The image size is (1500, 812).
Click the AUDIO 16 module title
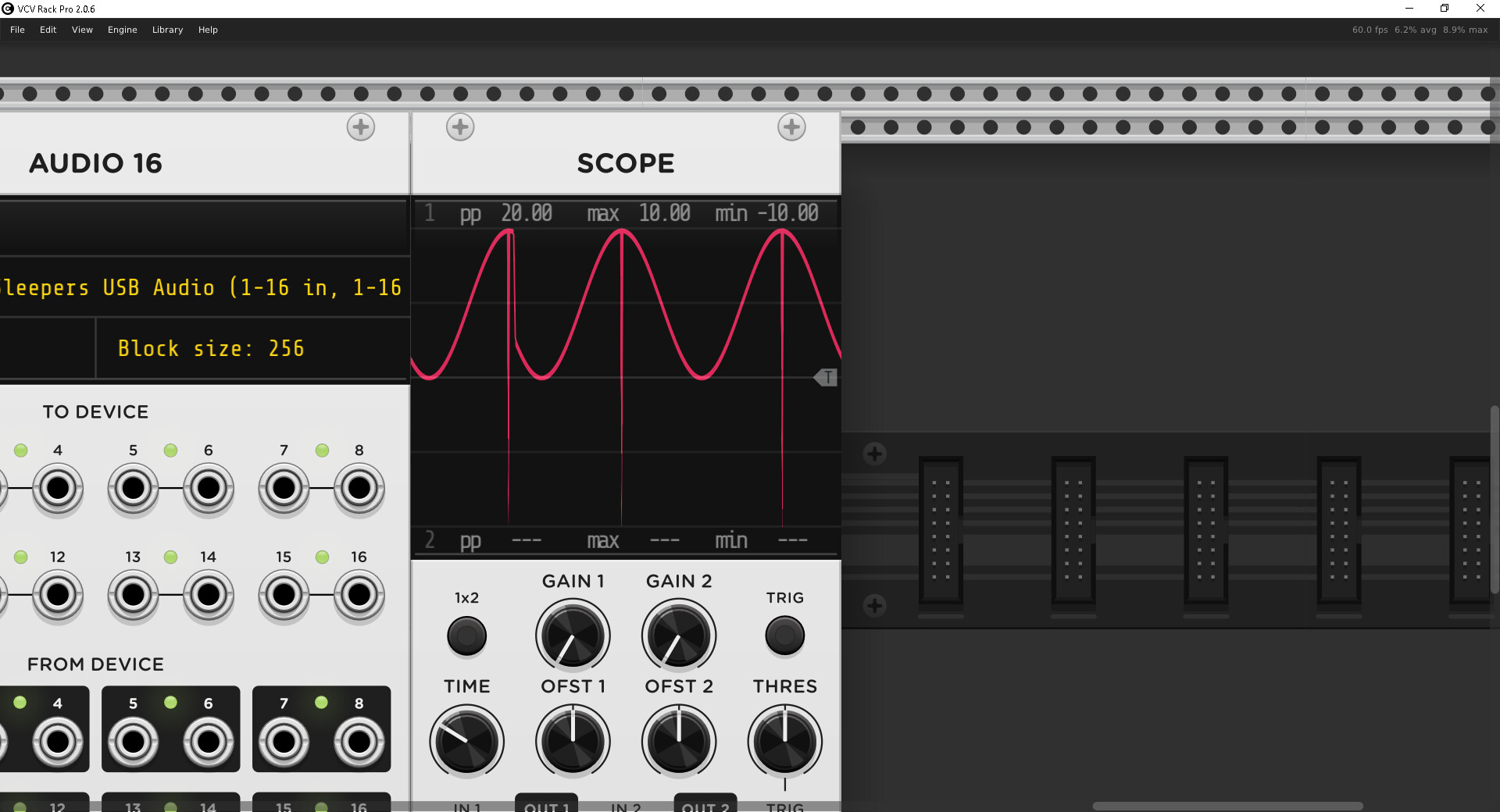click(x=96, y=163)
